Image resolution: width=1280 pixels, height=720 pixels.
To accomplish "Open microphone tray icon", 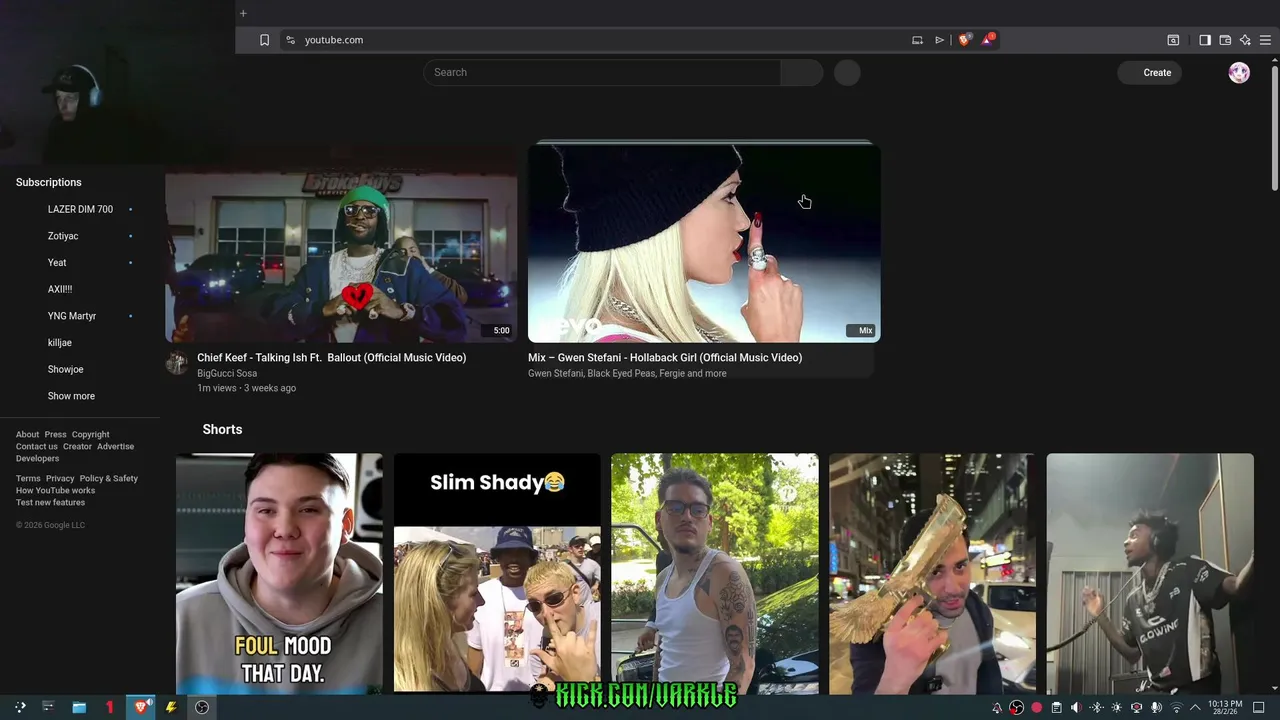I will coord(1156,708).
